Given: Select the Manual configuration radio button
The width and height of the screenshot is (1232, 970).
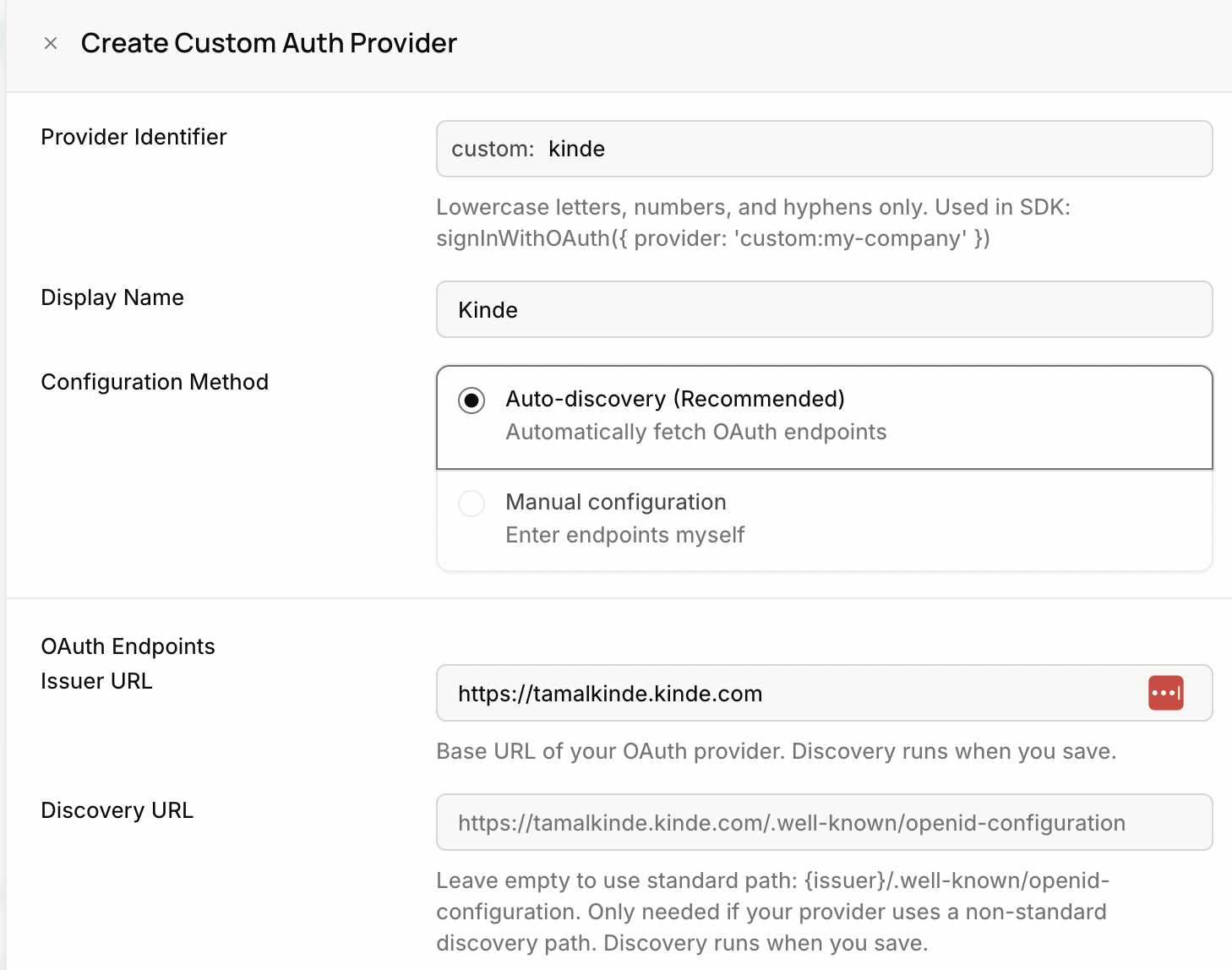Looking at the screenshot, I should (472, 503).
